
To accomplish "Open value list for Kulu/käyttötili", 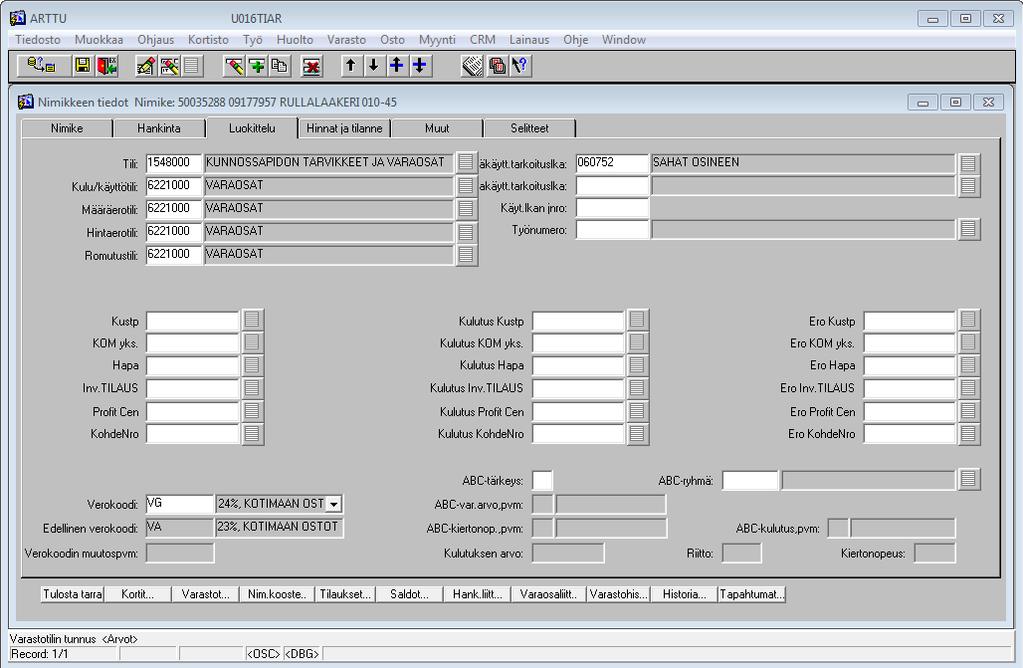I will pos(466,186).
